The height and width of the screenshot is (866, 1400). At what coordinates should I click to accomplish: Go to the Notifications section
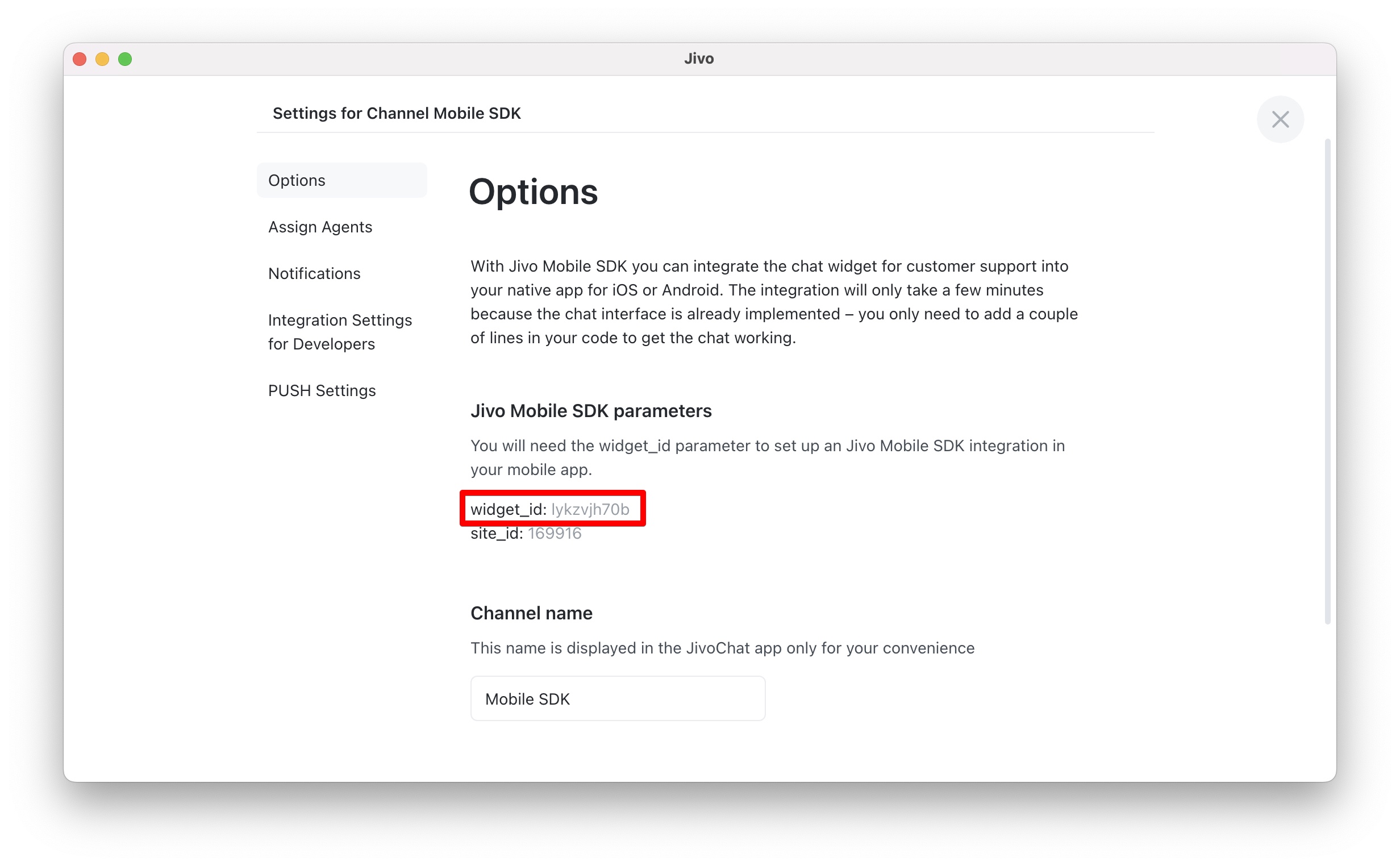(314, 273)
